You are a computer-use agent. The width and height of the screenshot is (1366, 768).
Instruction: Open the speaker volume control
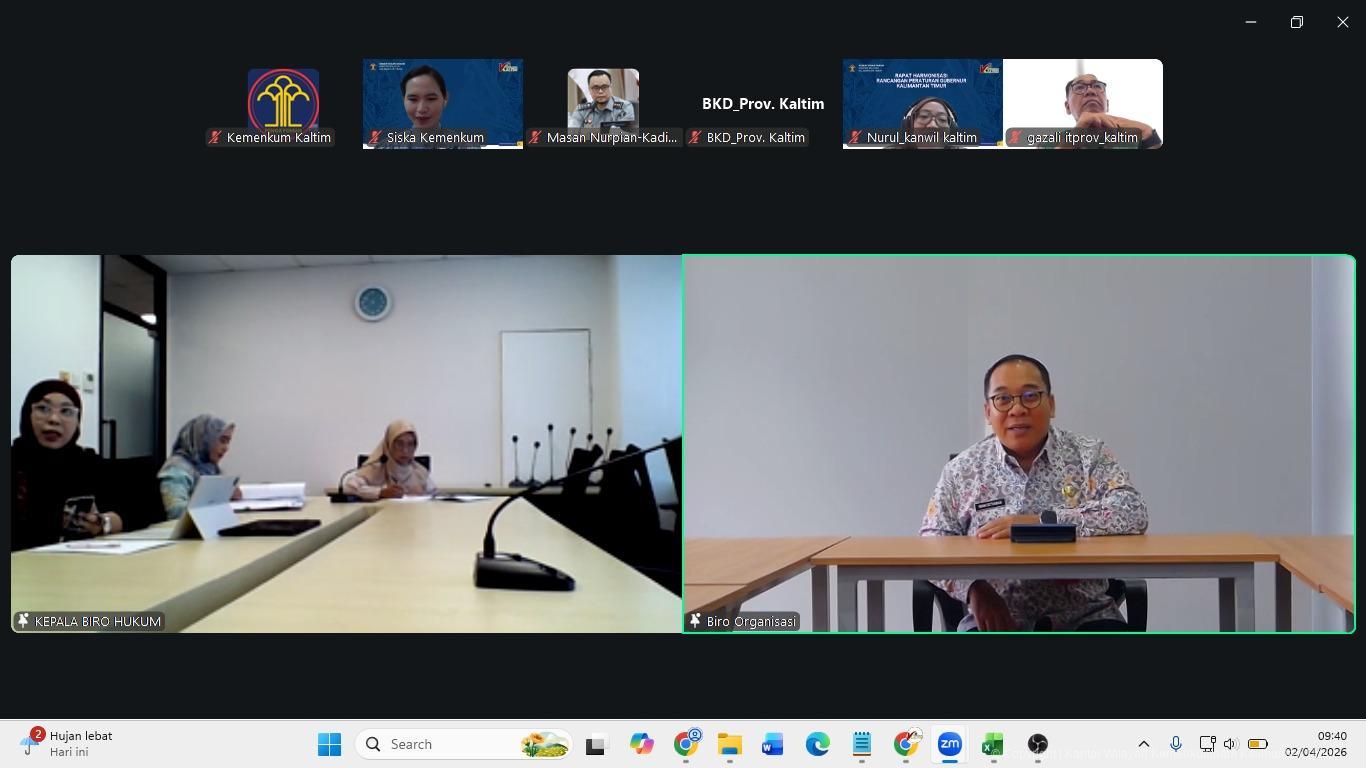point(1231,744)
